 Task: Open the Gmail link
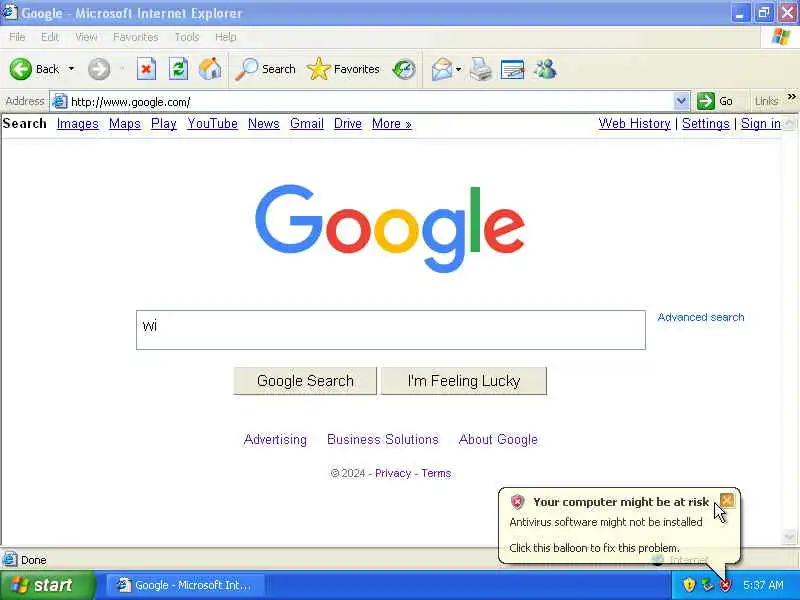[307, 123]
